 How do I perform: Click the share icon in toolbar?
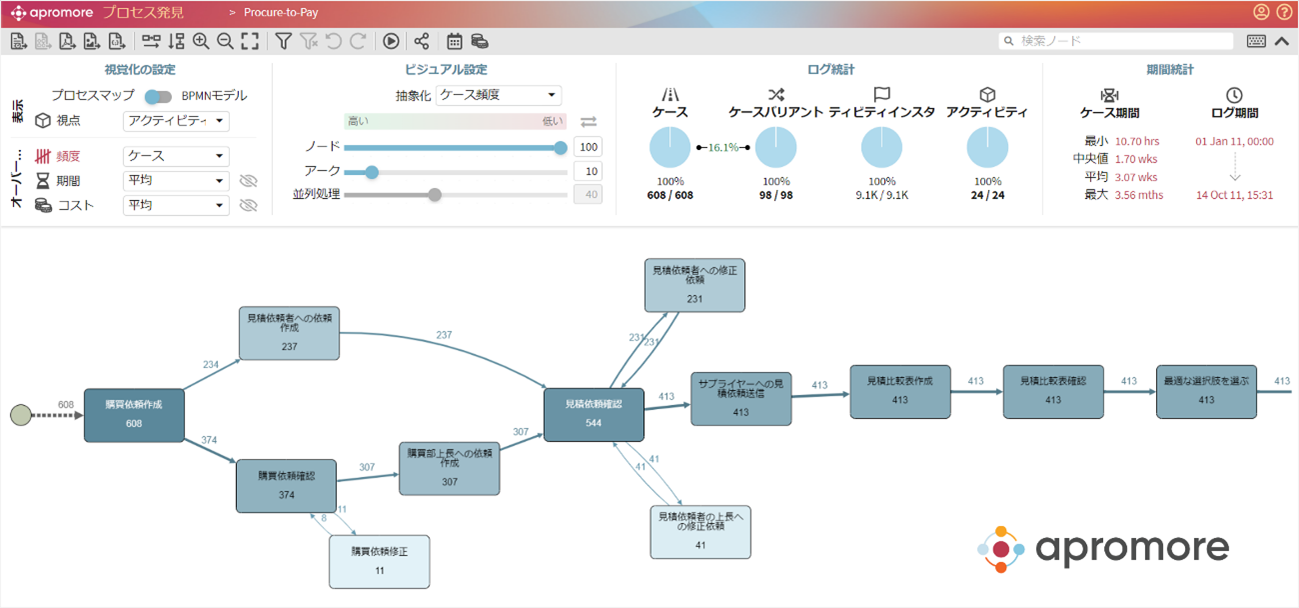(421, 41)
